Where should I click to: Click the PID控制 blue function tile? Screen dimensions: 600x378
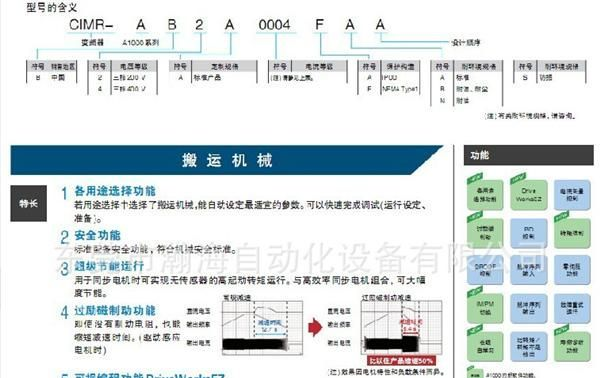click(528, 233)
